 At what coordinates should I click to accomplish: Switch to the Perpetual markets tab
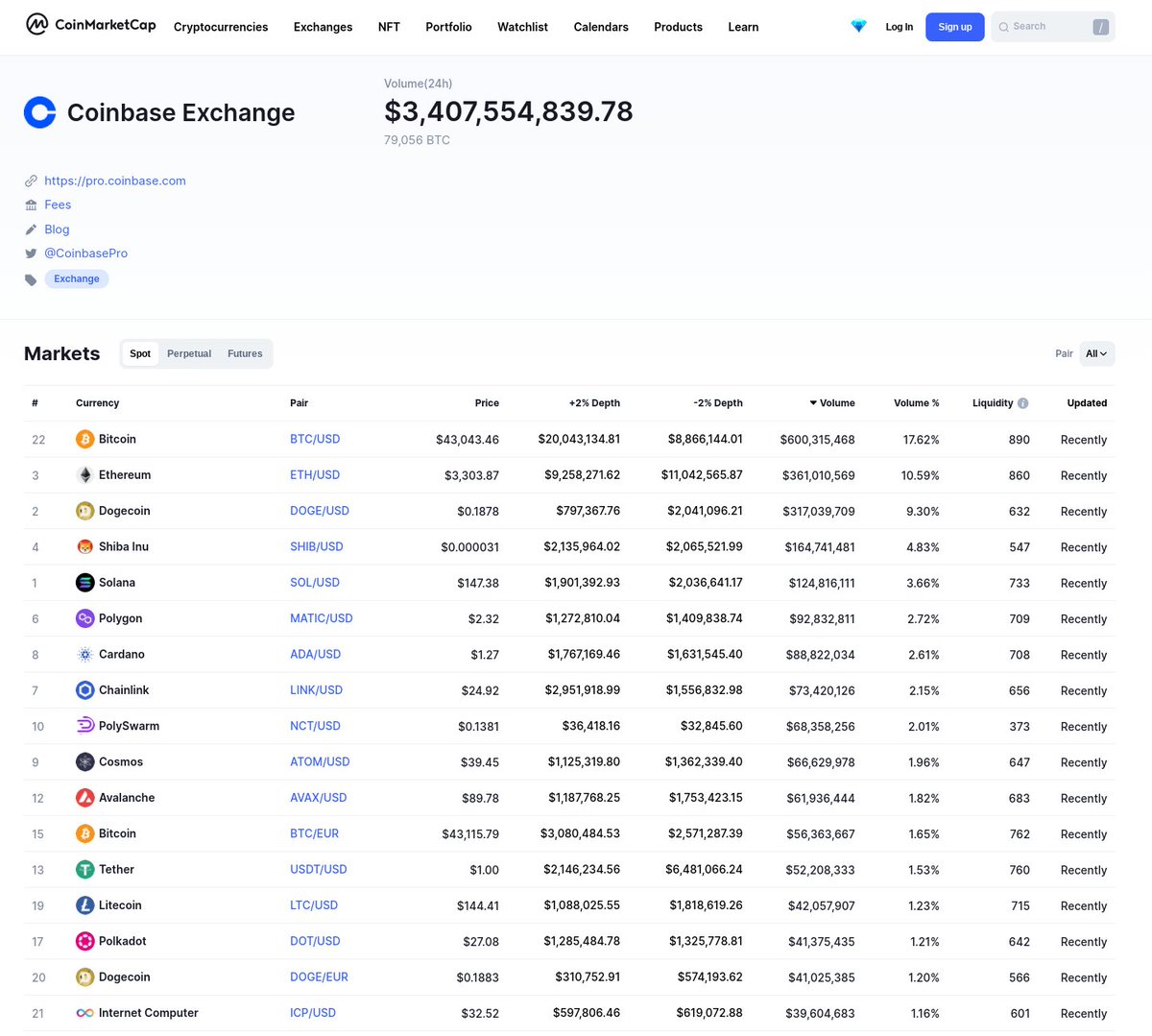coord(188,353)
